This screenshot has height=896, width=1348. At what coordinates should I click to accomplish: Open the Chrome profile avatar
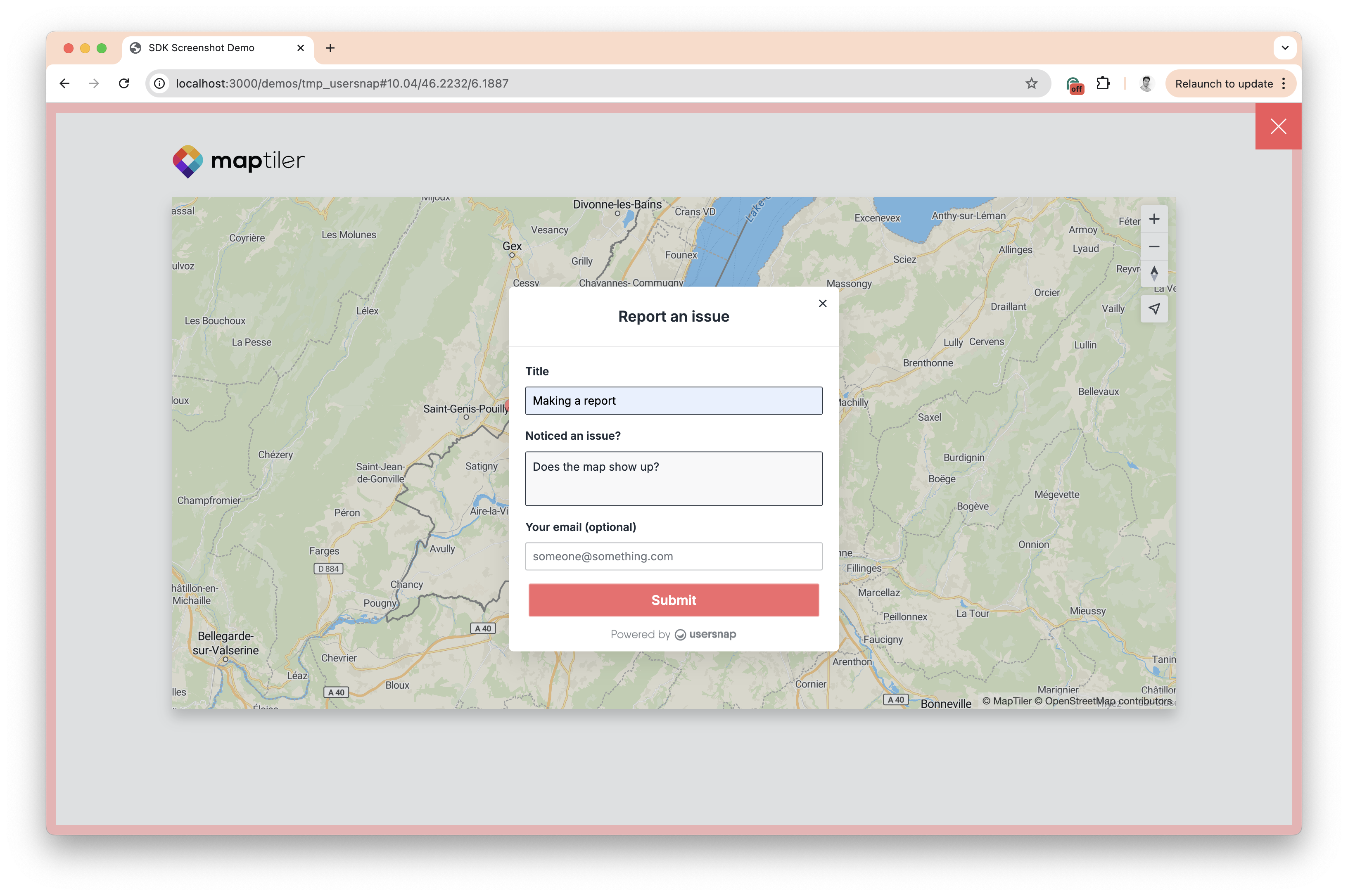click(1146, 83)
